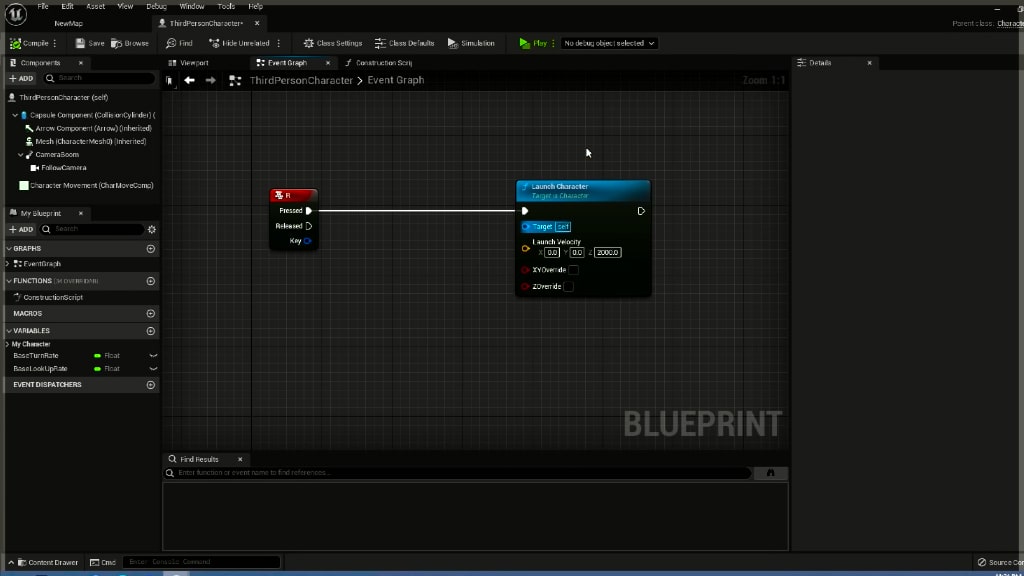Click ThirdPersonCharacter breadcrumb link
The image size is (1024, 576).
pos(301,80)
